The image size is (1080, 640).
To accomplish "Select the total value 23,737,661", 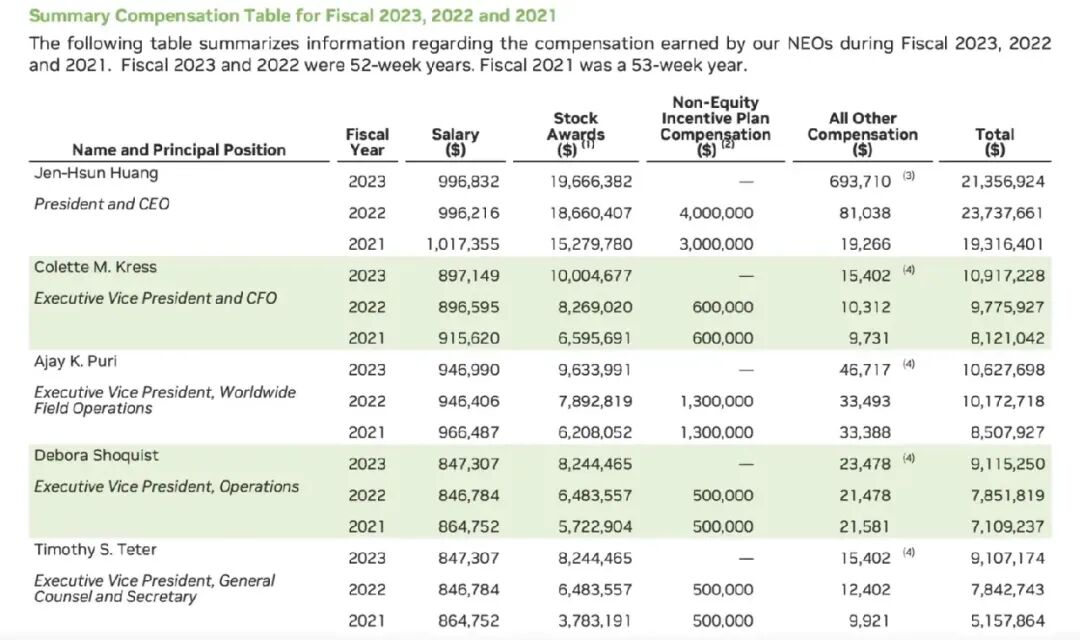I will click(1003, 213).
